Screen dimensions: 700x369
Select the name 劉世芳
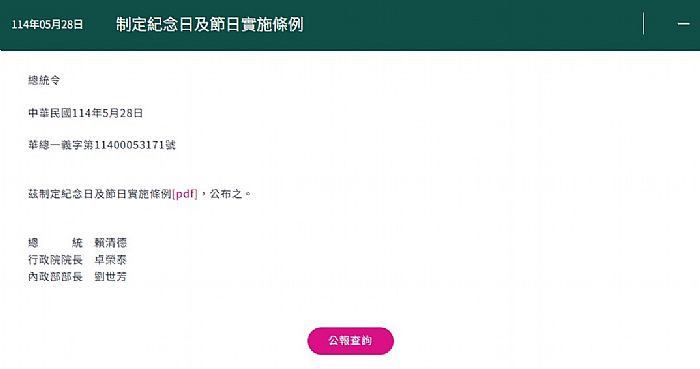pos(110,277)
